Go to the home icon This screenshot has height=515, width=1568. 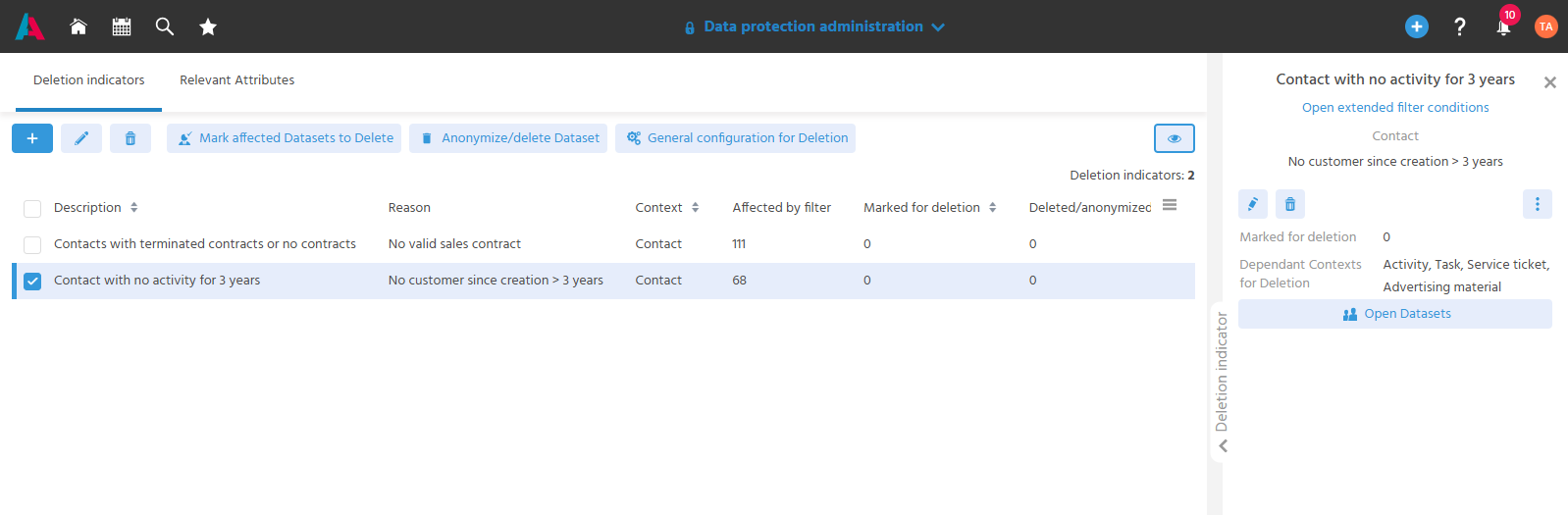pos(78,26)
